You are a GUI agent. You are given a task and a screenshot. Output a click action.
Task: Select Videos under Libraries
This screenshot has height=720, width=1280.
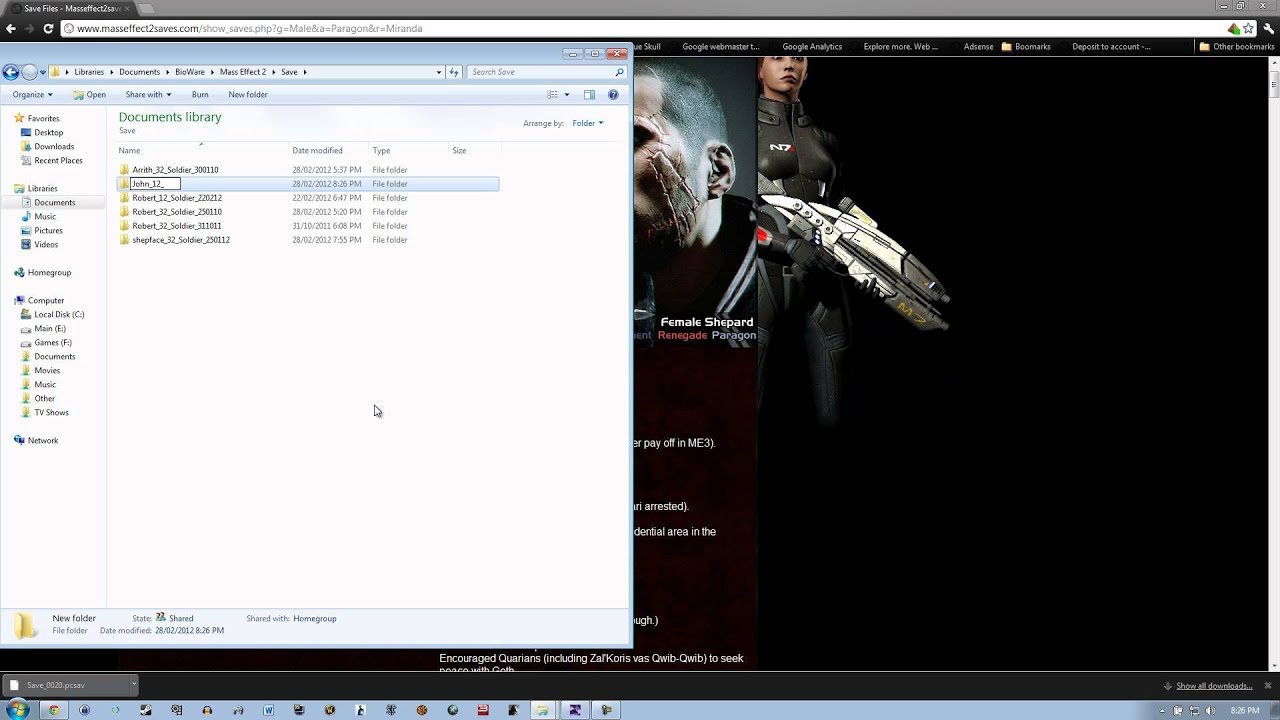46,244
